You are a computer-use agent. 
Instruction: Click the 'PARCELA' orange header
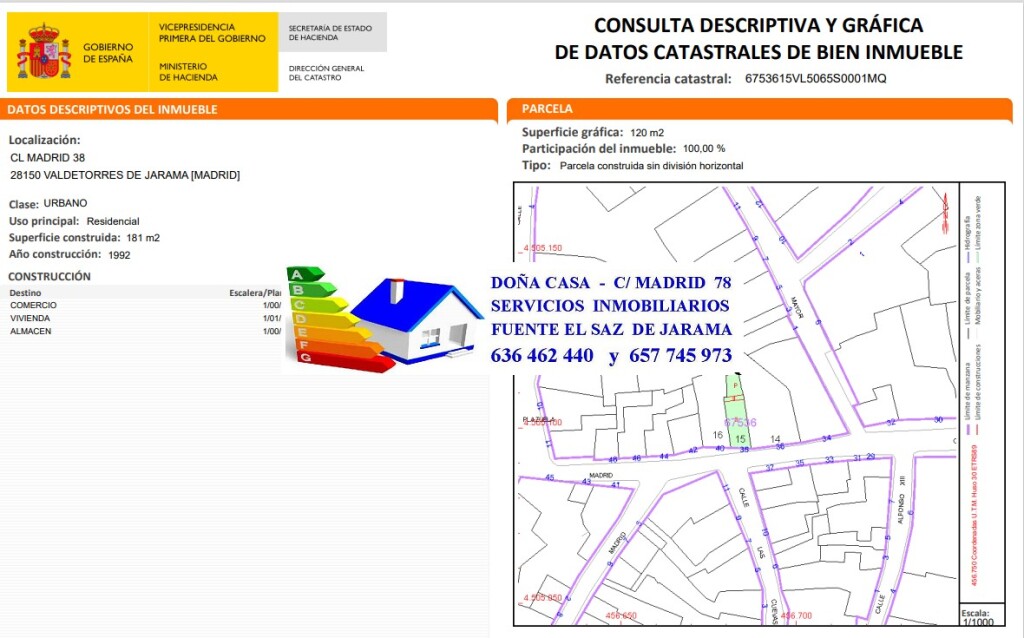(547, 108)
